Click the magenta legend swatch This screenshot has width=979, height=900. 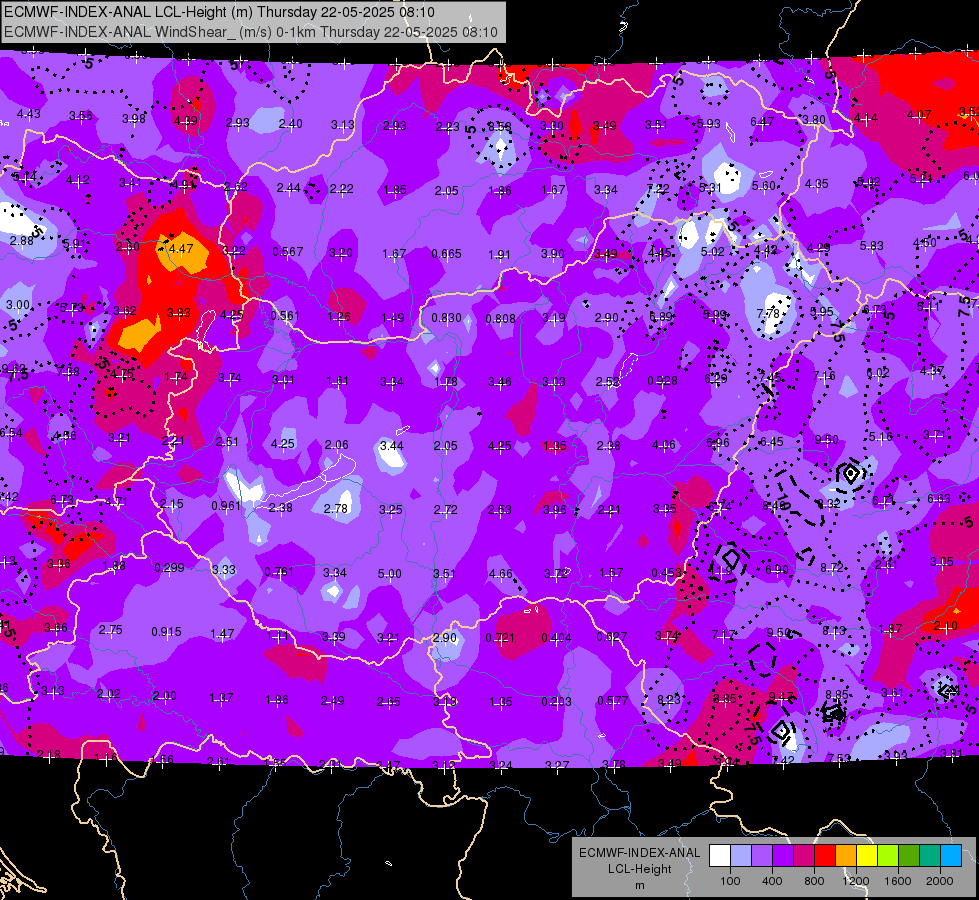(804, 856)
